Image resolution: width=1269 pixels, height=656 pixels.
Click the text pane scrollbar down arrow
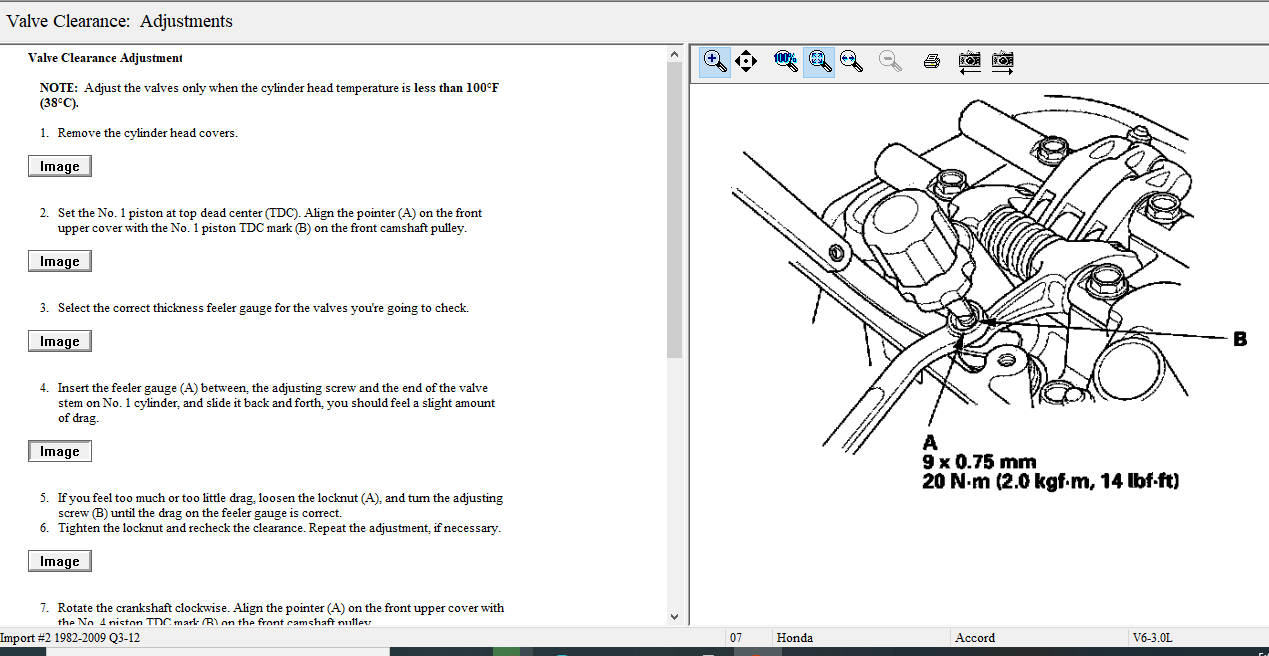tap(674, 617)
